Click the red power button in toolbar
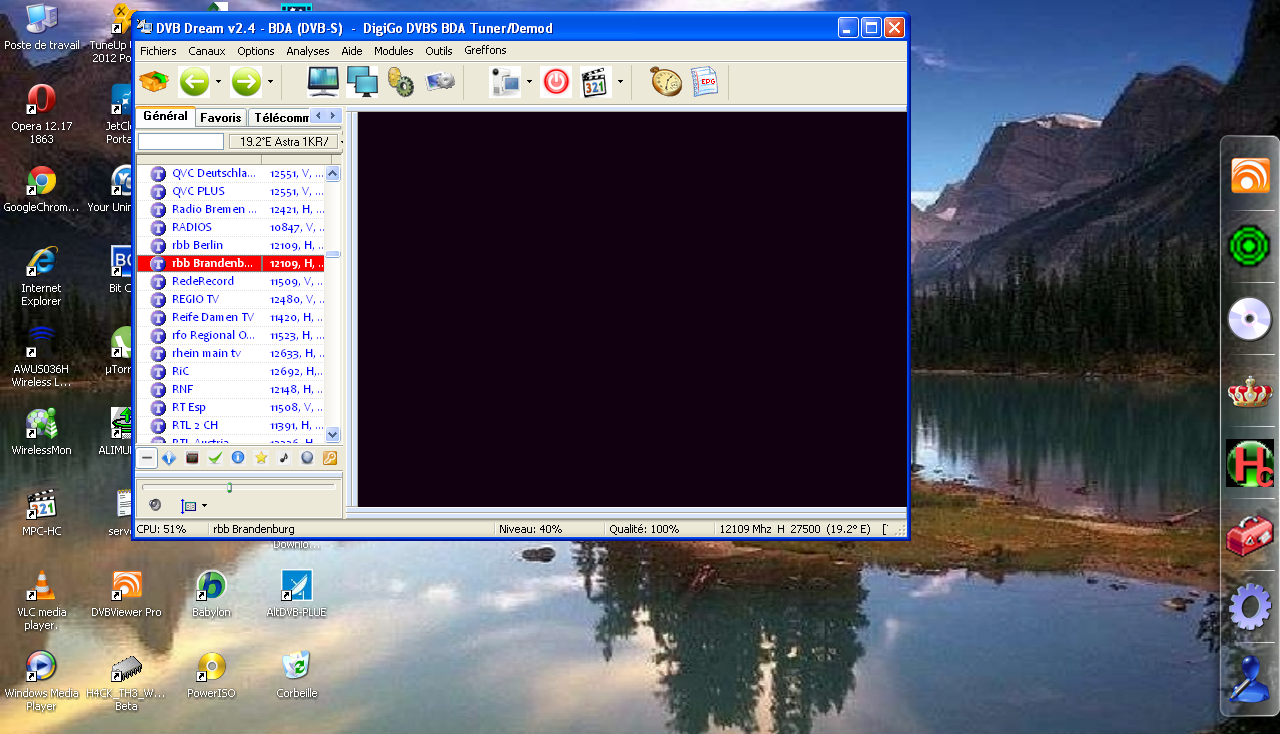 click(x=556, y=82)
